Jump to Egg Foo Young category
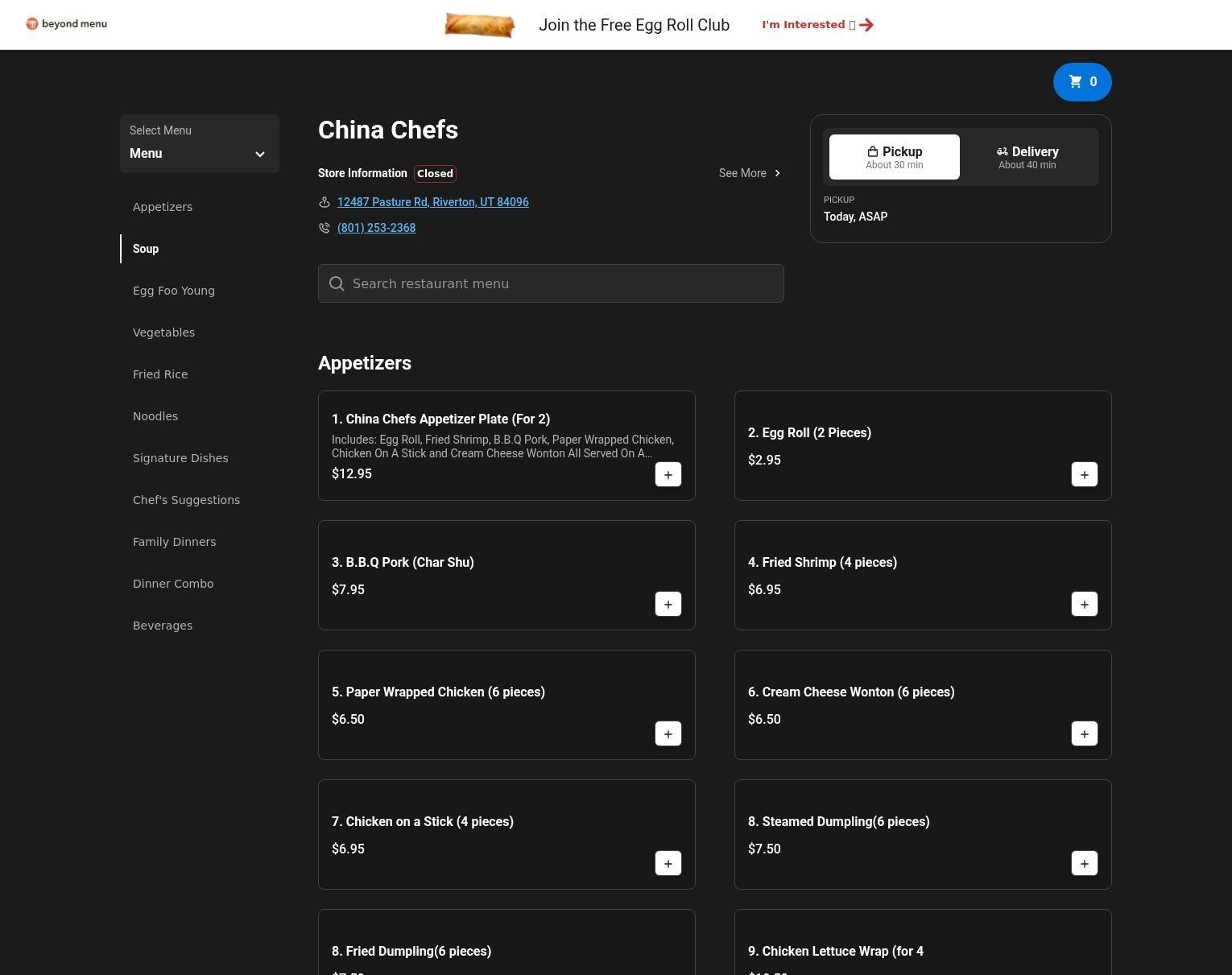Image resolution: width=1232 pixels, height=975 pixels. (x=173, y=291)
